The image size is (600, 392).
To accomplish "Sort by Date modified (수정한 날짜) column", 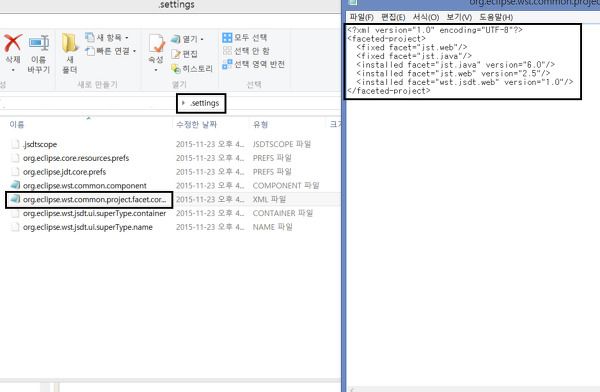I will 196,124.
